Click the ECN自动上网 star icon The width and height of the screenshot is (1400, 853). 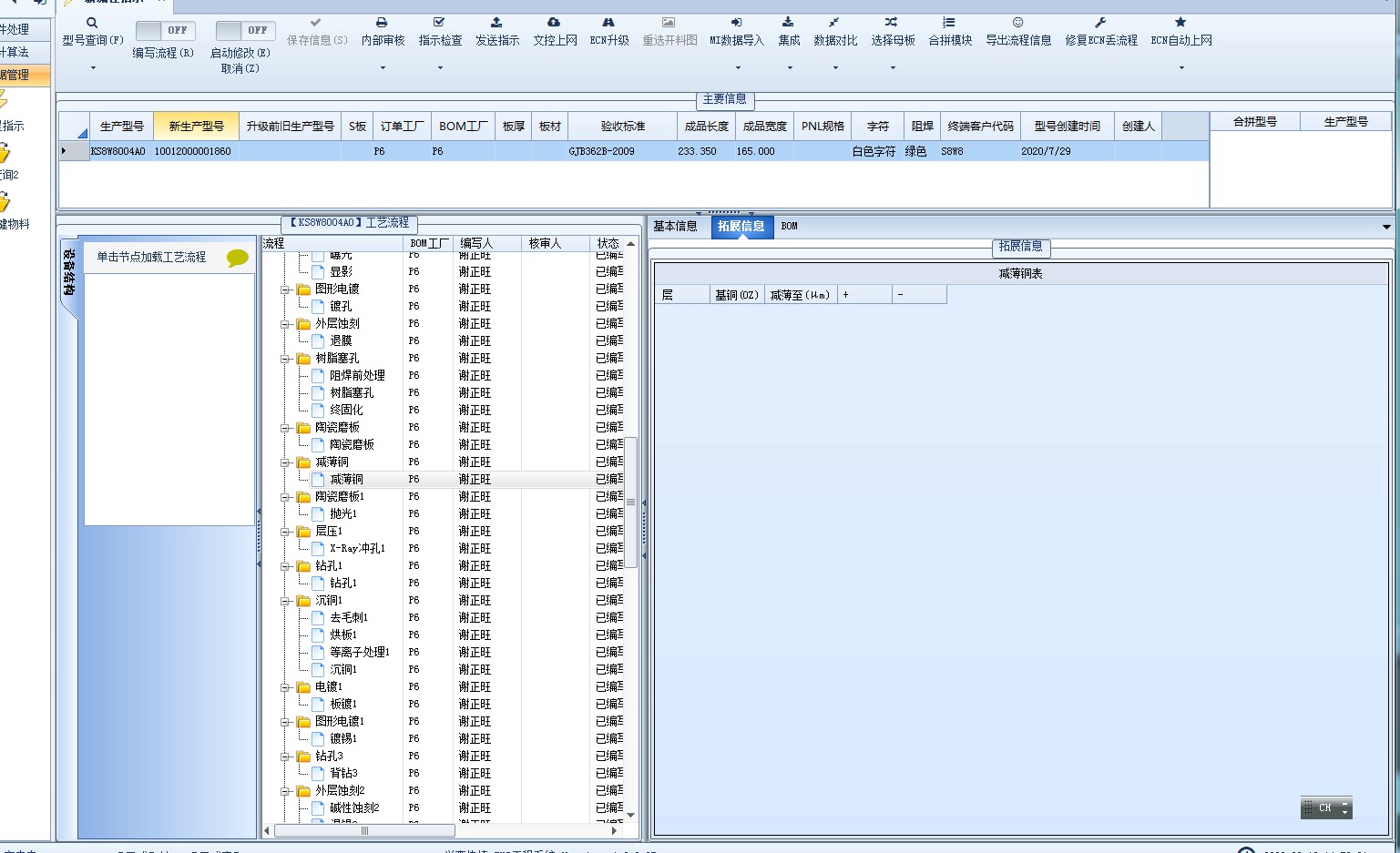[x=1180, y=22]
